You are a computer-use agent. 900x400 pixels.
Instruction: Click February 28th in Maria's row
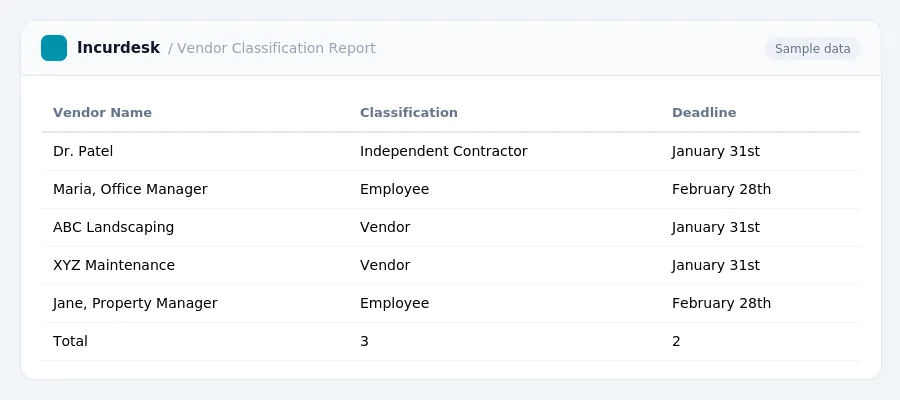tap(721, 189)
